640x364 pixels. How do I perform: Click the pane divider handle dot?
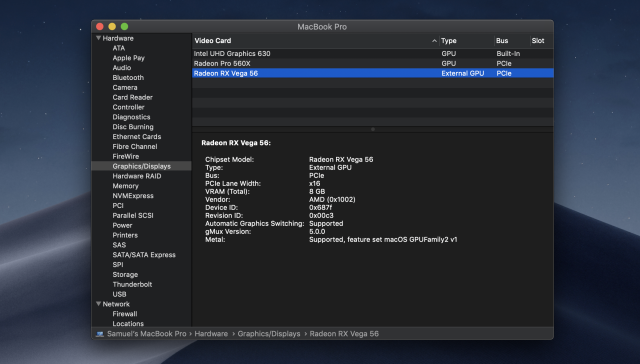point(373,129)
